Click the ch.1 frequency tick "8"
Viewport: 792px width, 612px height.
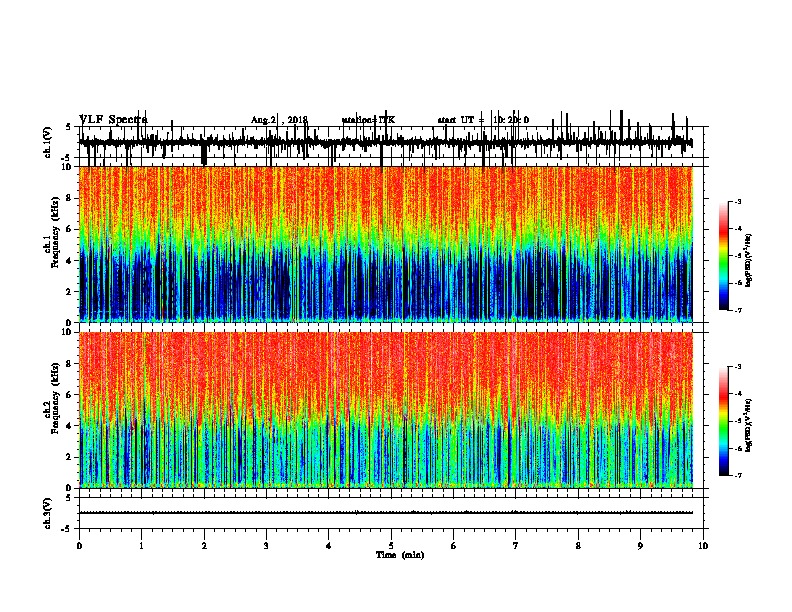tap(70, 198)
